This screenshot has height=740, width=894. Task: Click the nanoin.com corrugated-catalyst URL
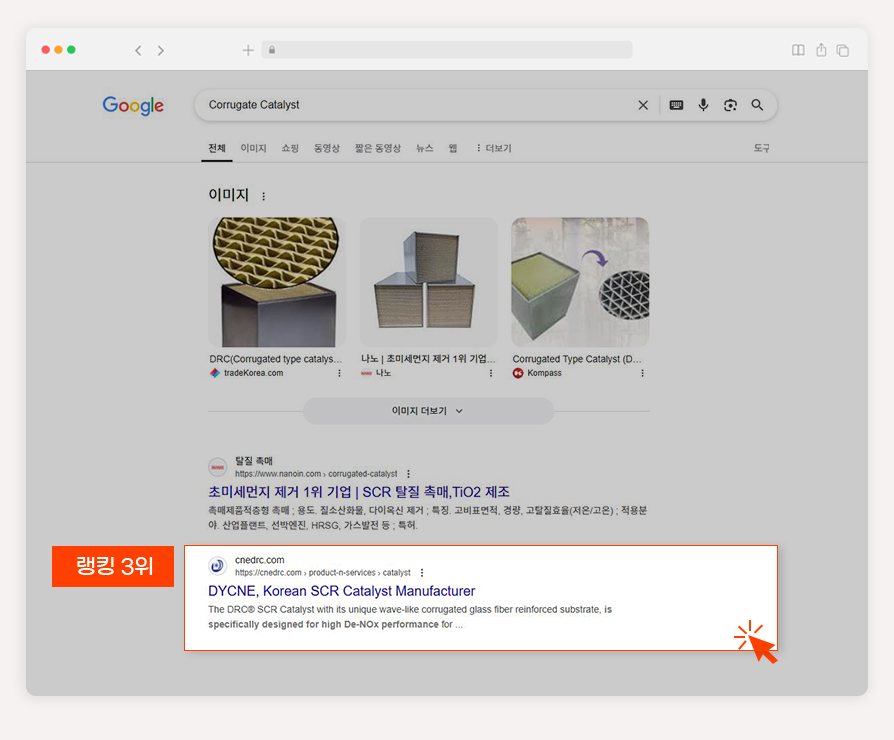[316, 474]
